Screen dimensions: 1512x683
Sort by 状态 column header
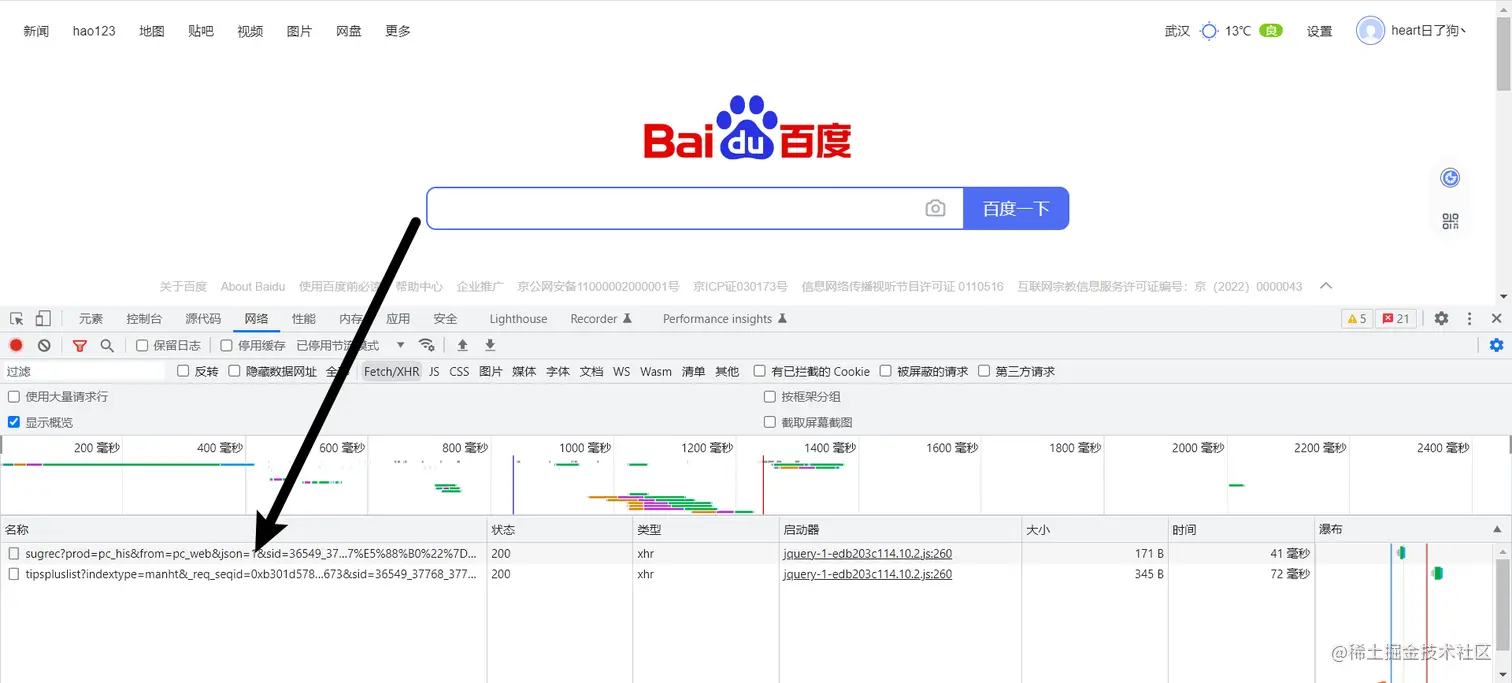coord(560,529)
